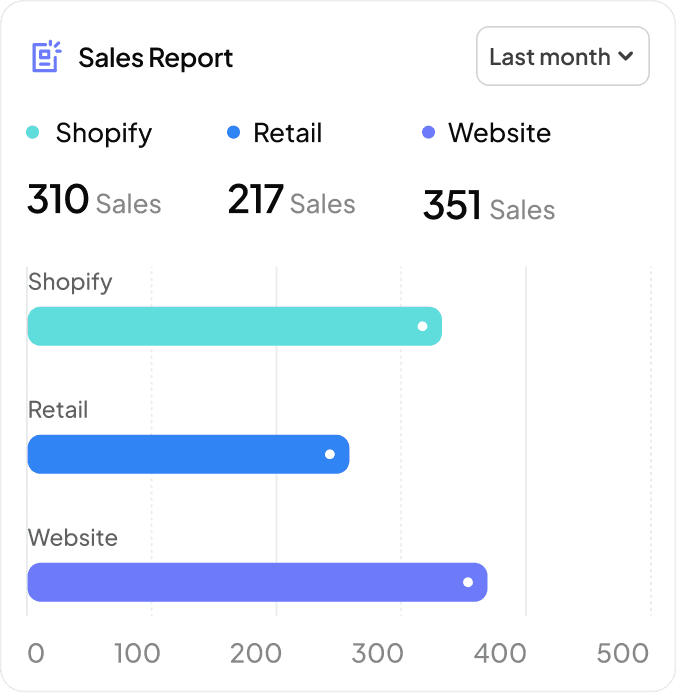The width and height of the screenshot is (676, 693).
Task: Click the Sales Report title
Action: click(156, 58)
